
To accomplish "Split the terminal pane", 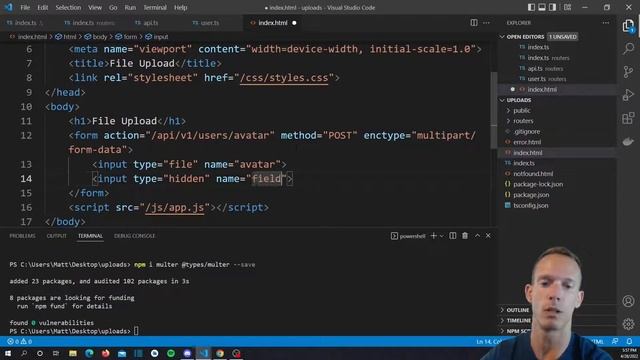I will [x=453, y=236].
